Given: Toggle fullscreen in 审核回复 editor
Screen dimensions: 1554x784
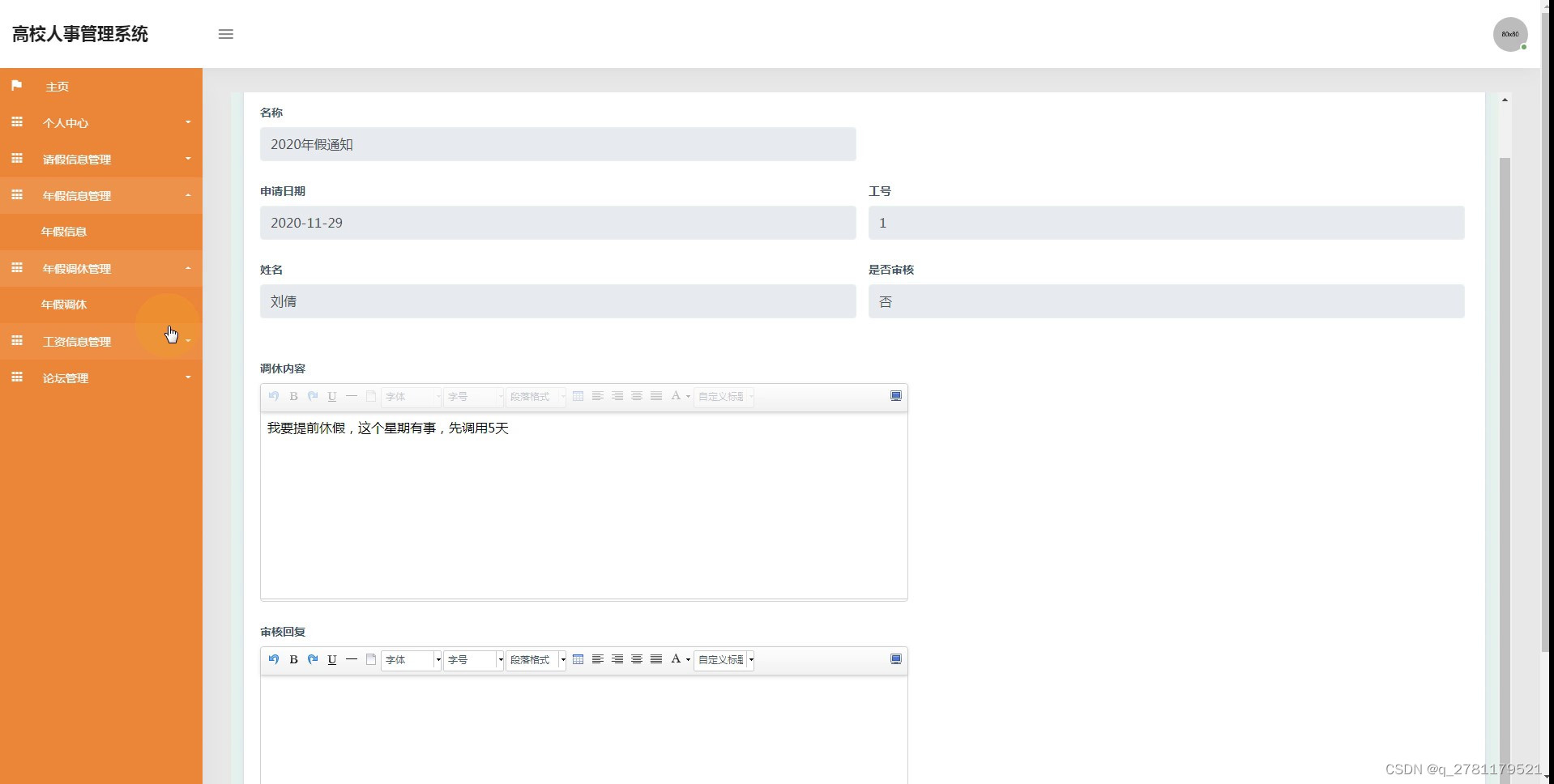Looking at the screenshot, I should 896,659.
